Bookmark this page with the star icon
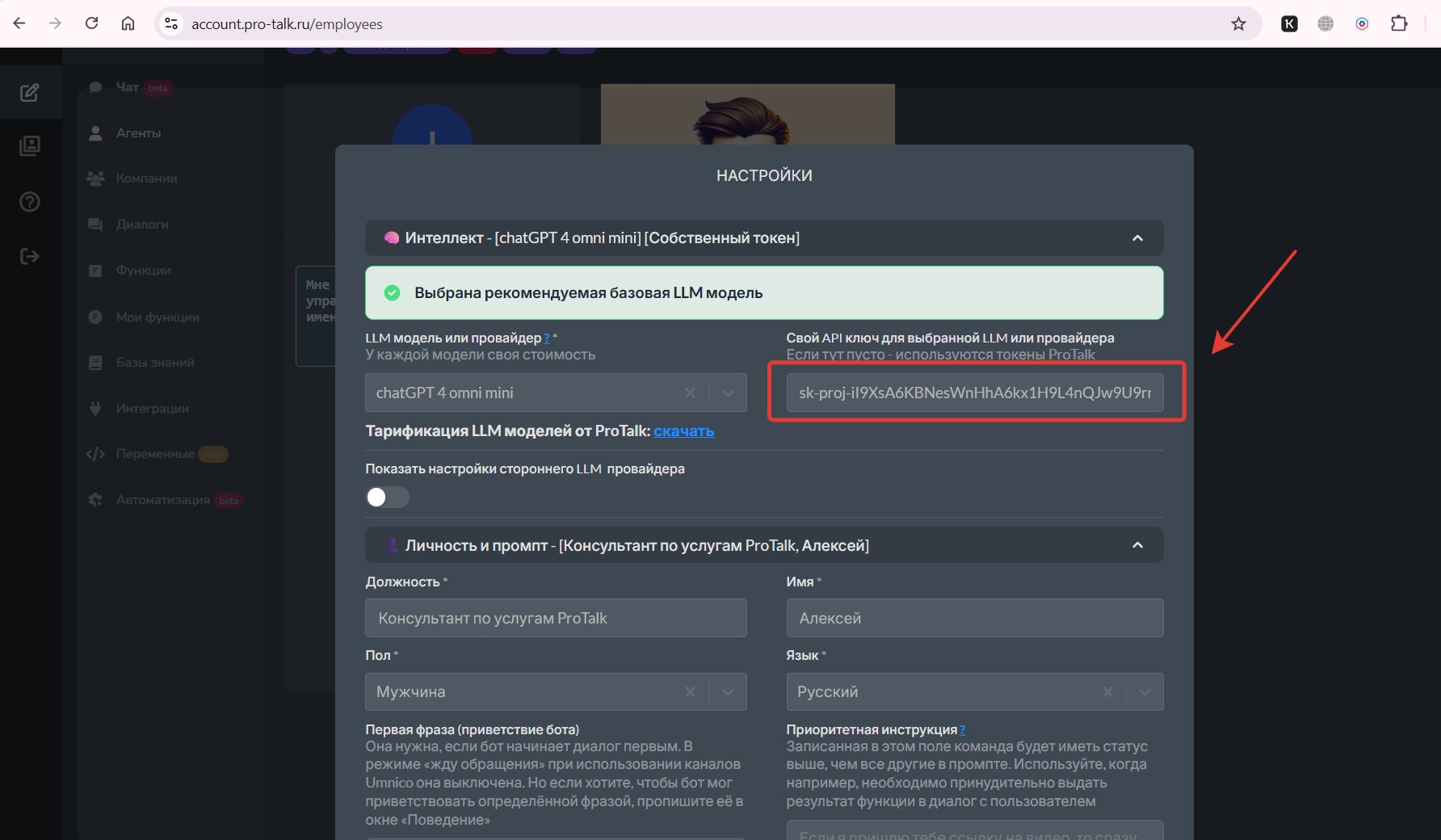The height and width of the screenshot is (840, 1441). point(1238,24)
